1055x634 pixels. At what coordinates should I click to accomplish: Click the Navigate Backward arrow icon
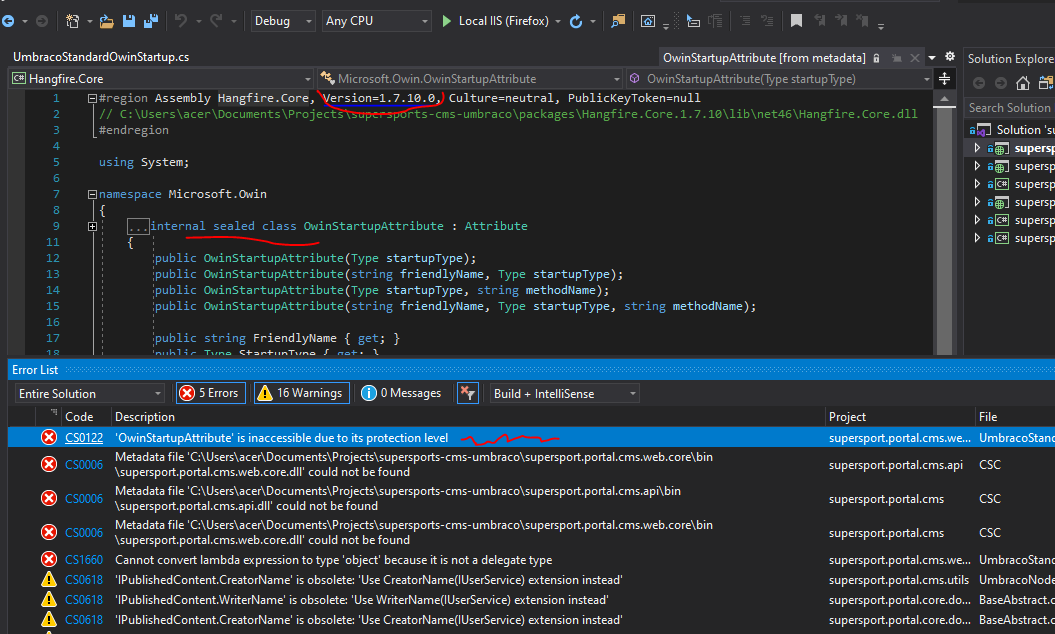coord(8,21)
